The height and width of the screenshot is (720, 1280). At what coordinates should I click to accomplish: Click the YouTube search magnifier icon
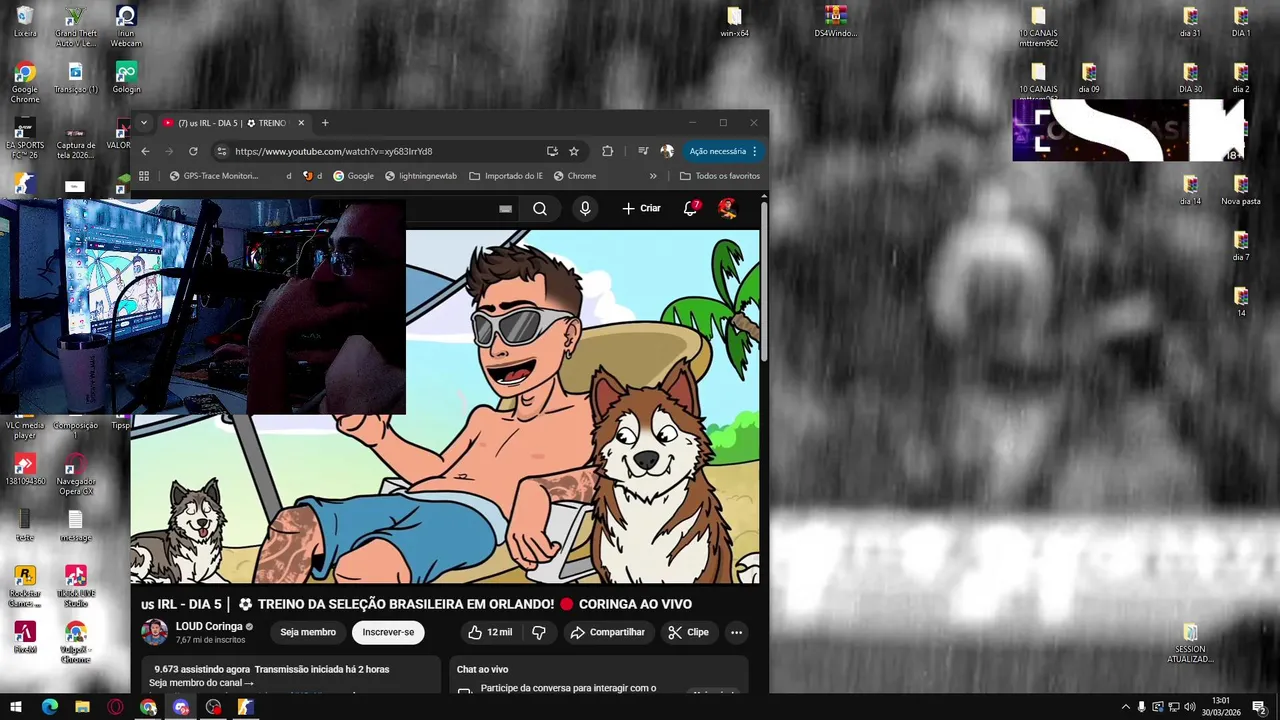[540, 208]
